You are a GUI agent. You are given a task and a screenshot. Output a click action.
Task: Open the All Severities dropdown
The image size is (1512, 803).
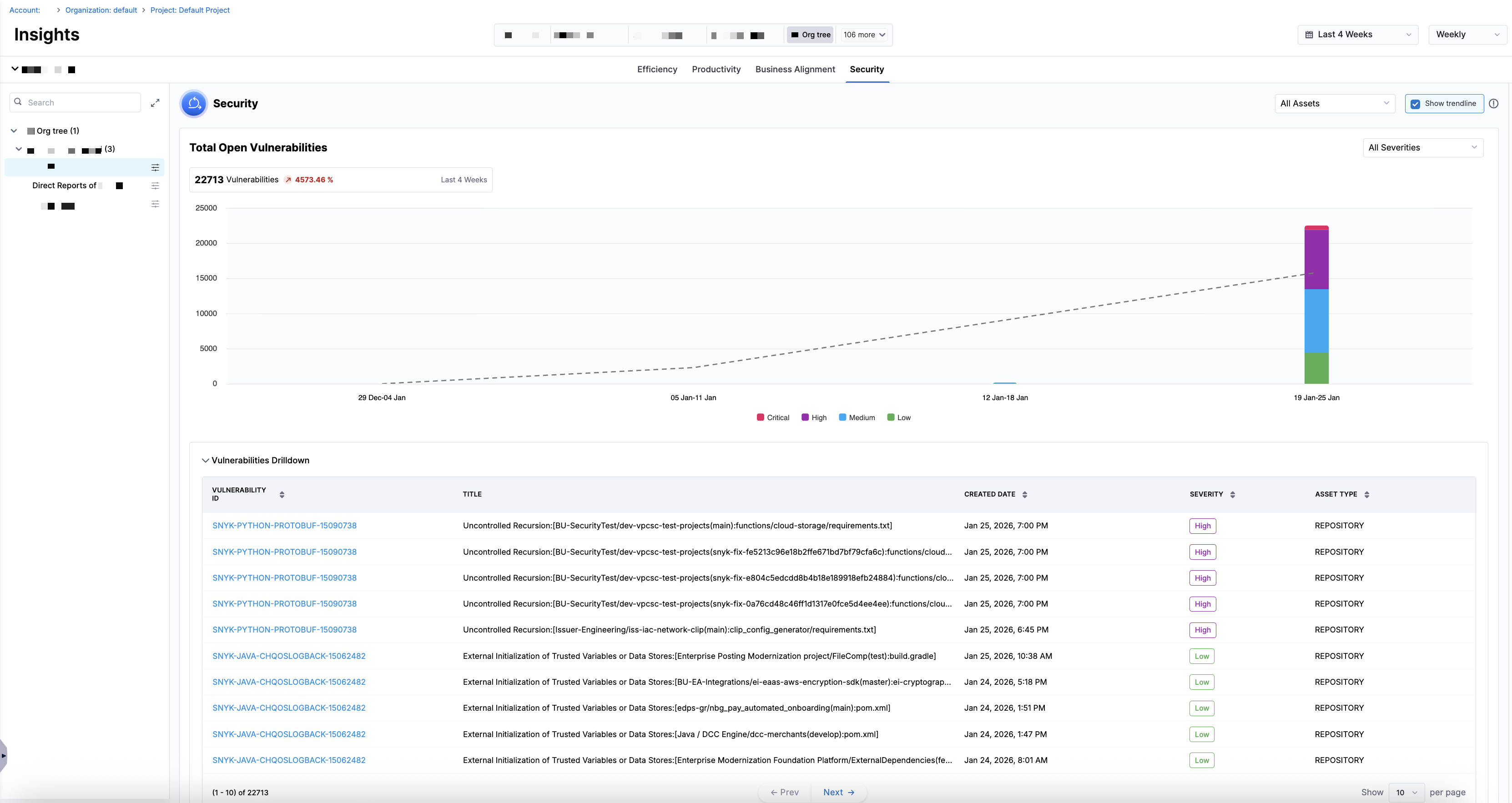pos(1422,148)
